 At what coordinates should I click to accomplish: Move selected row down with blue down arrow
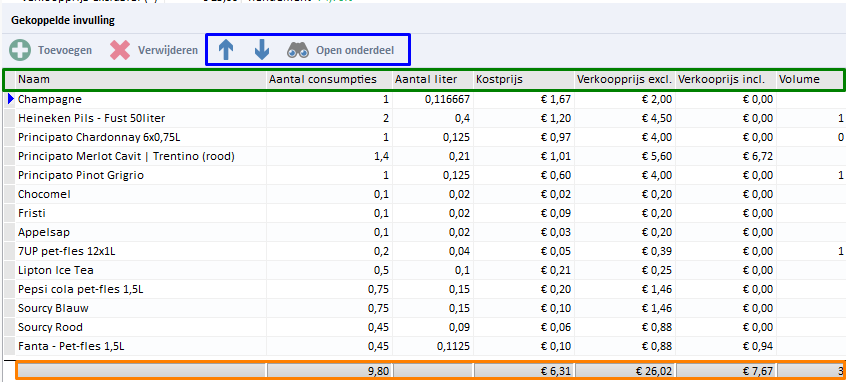click(x=262, y=50)
